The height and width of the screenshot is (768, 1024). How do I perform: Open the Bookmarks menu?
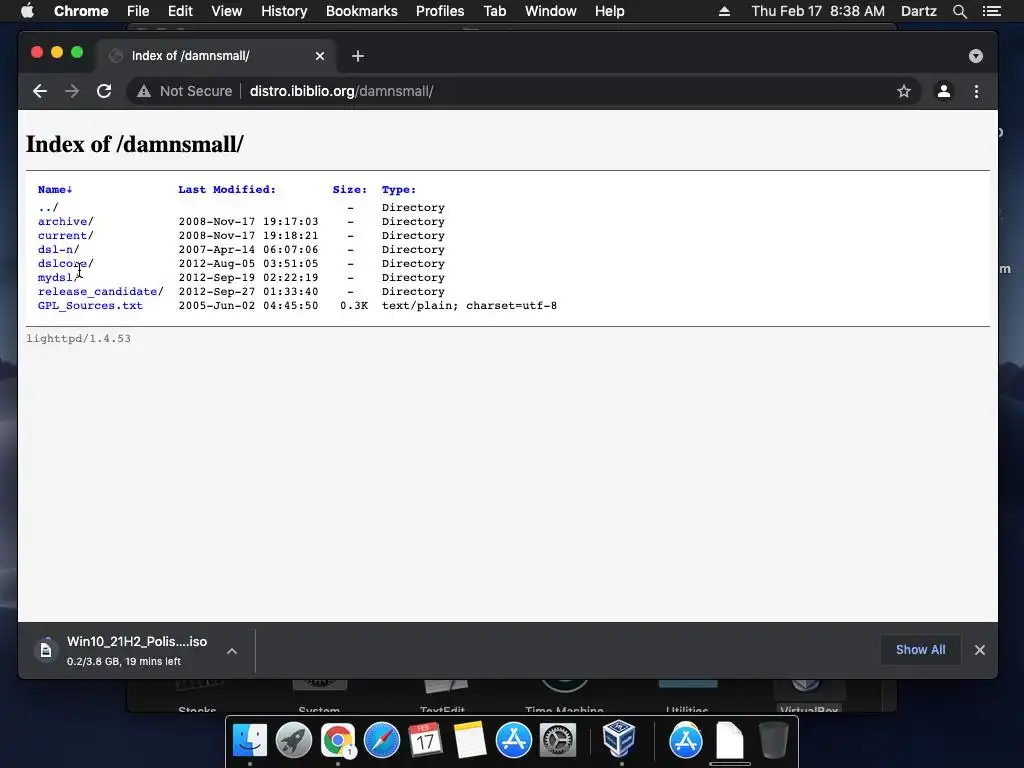[362, 11]
